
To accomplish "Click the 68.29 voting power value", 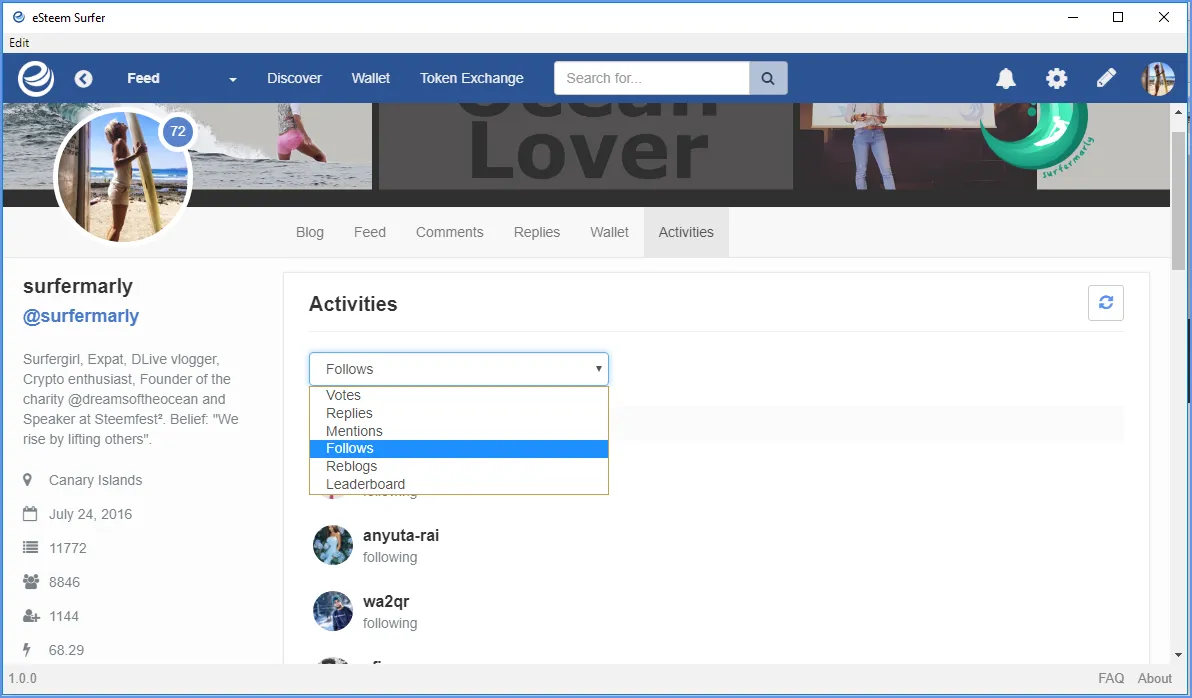I will tap(66, 649).
